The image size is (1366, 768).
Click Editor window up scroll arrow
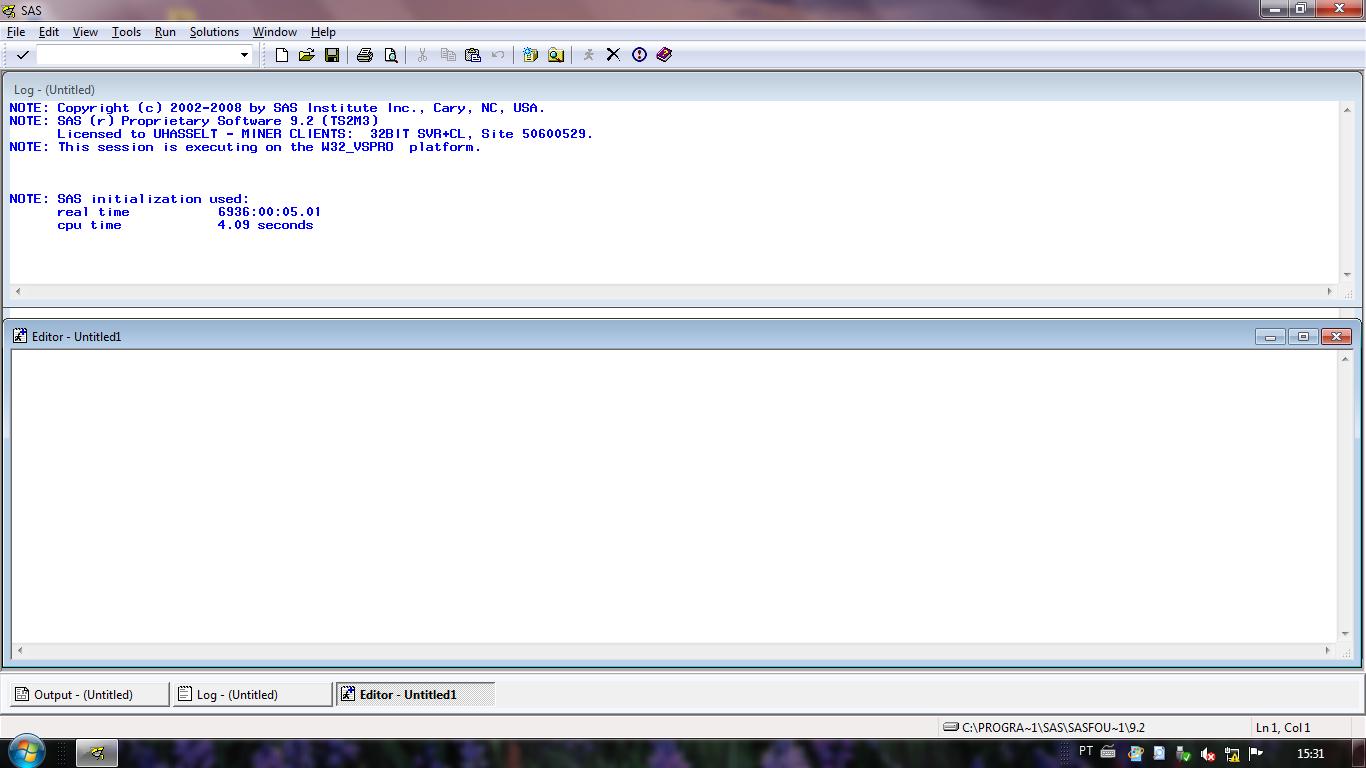(1346, 358)
